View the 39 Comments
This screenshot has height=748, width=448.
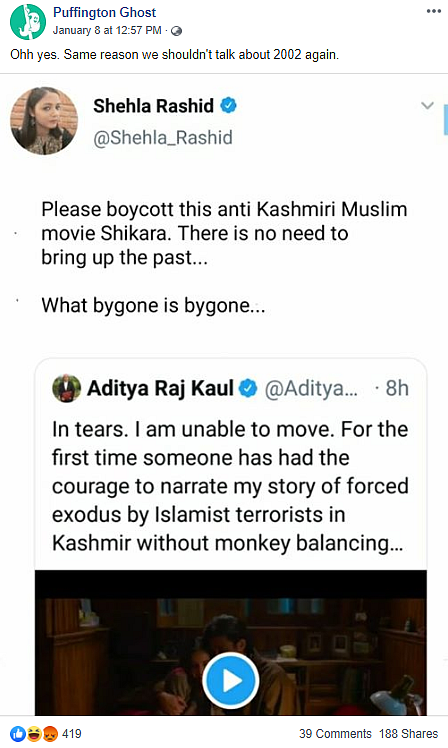pos(335,734)
